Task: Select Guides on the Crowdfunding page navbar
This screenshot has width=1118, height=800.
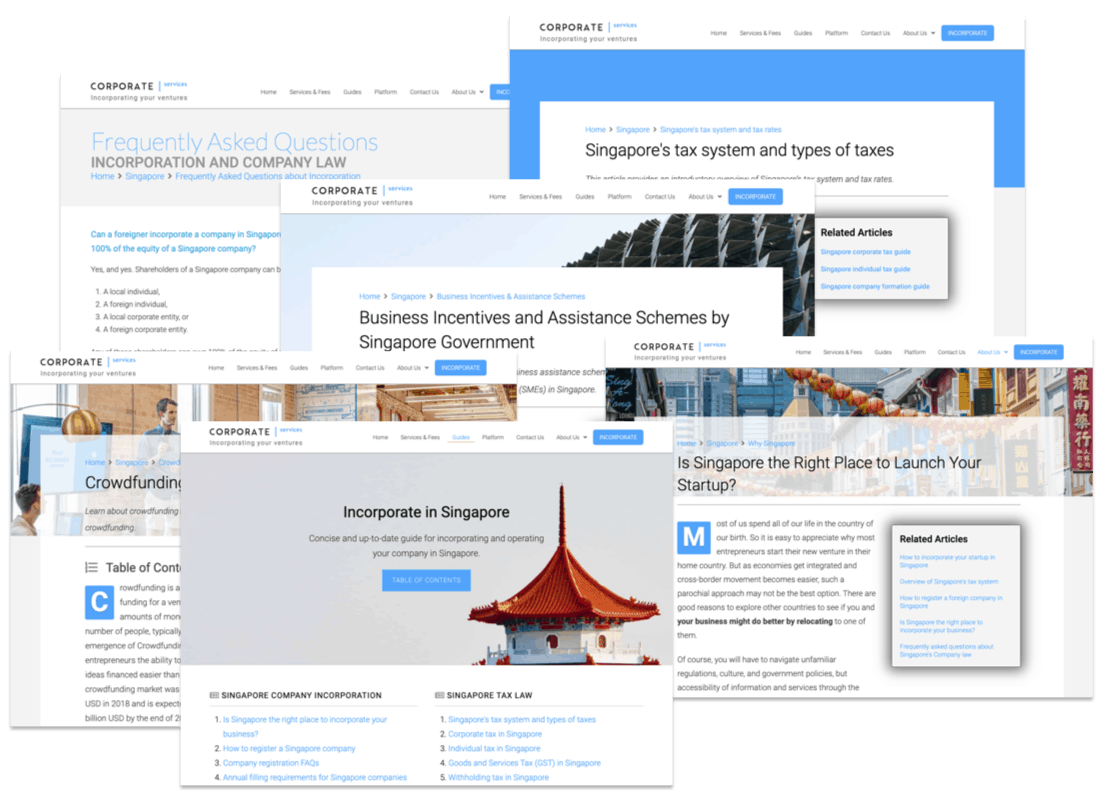Action: pyautogui.click(x=299, y=368)
